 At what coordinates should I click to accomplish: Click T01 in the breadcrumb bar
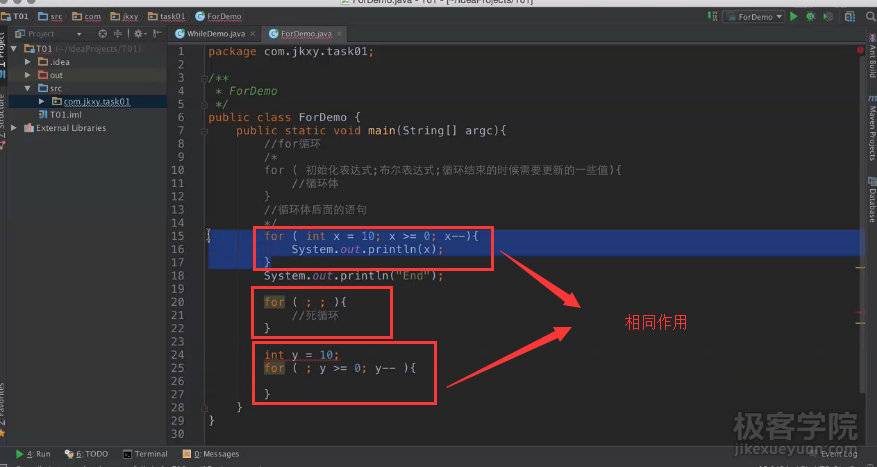15,16
